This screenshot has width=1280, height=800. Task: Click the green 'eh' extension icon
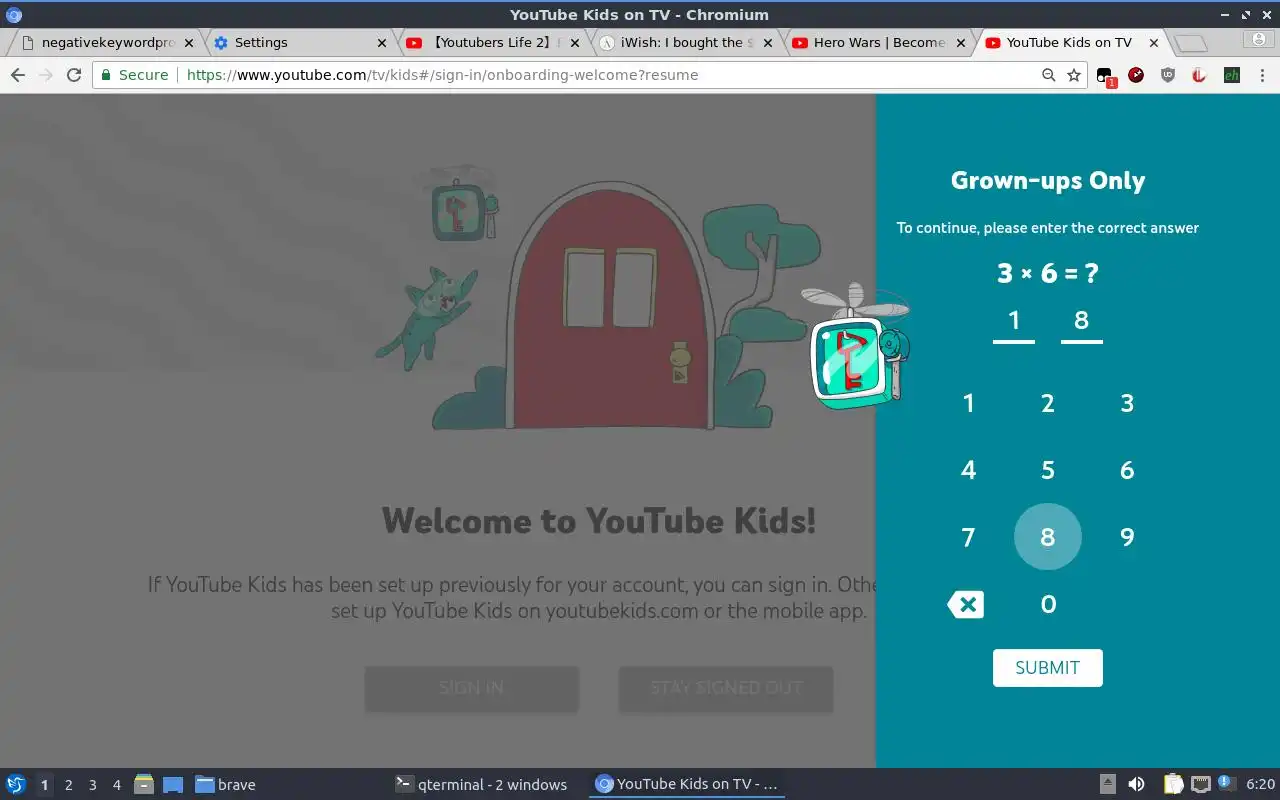1232,75
